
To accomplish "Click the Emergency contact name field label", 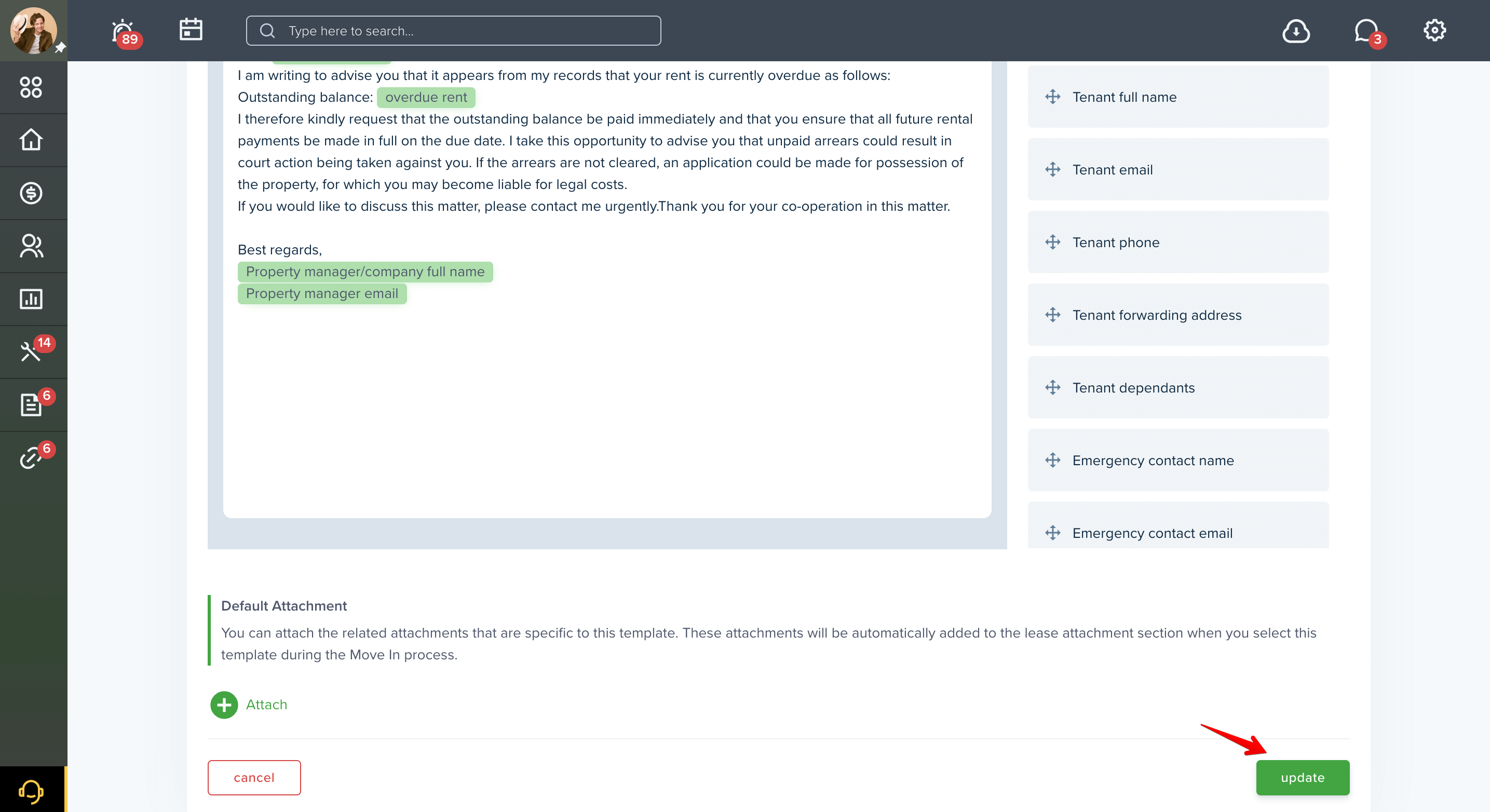I will (1153, 461).
